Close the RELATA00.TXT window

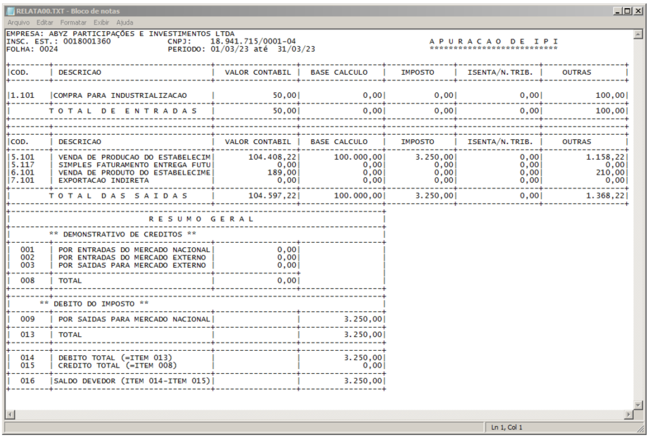click(638, 11)
